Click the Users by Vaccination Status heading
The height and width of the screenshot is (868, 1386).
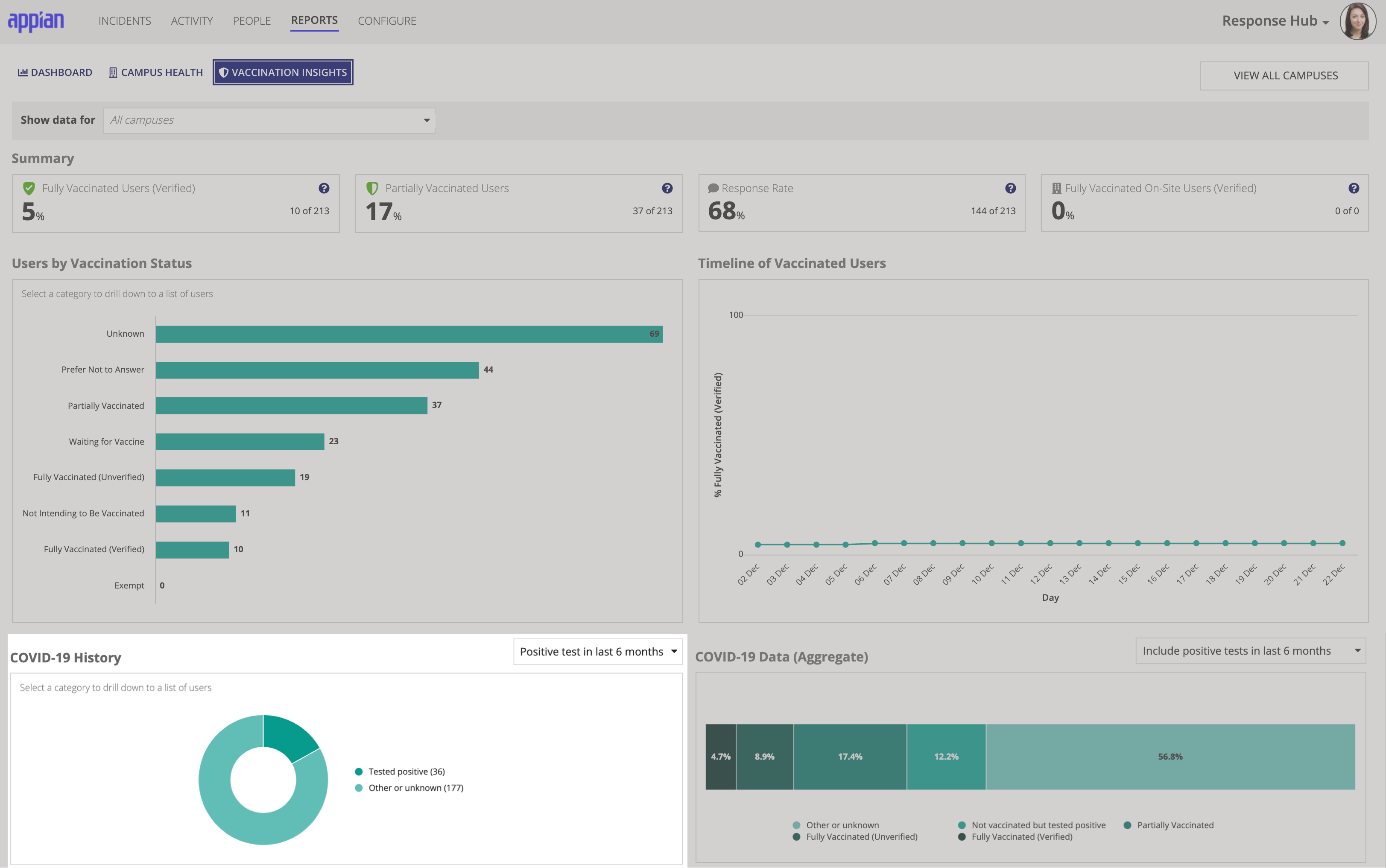102,263
